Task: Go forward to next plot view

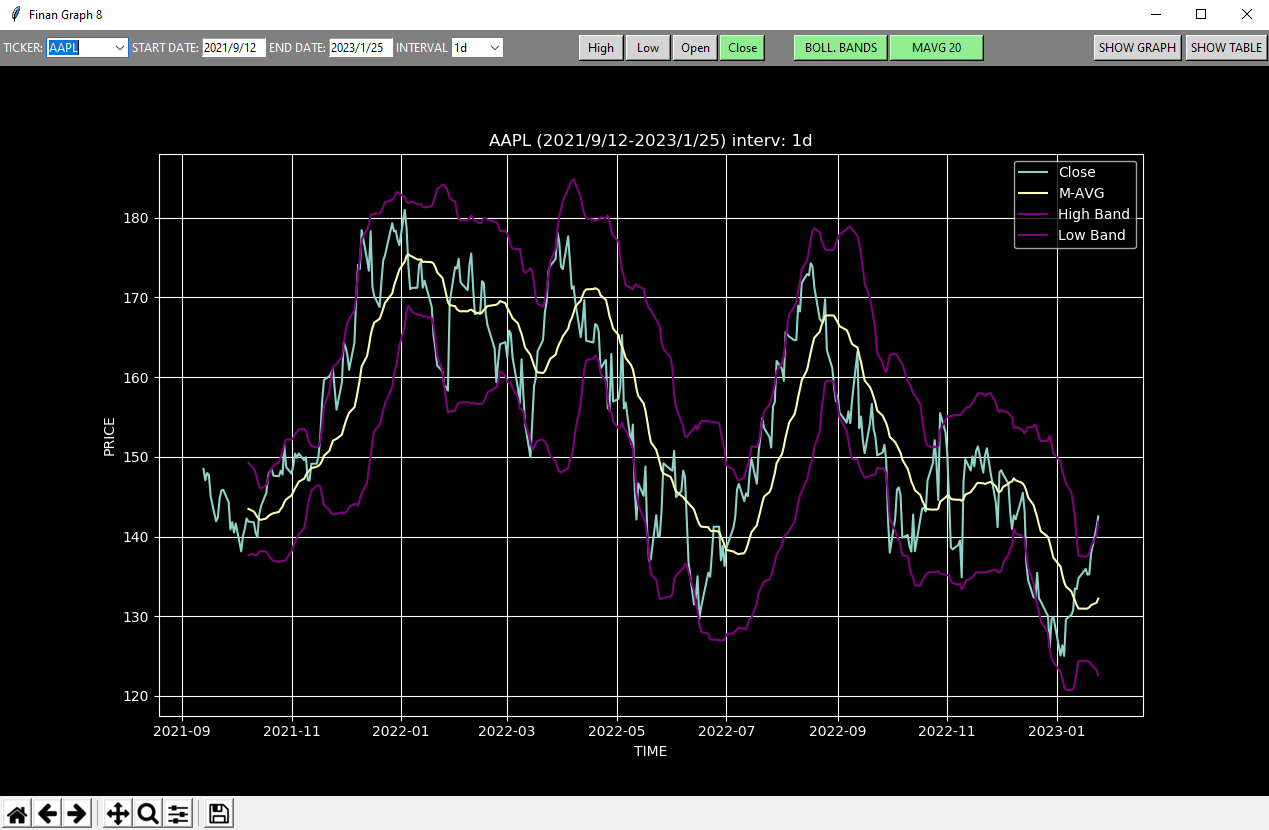Action: point(76,814)
